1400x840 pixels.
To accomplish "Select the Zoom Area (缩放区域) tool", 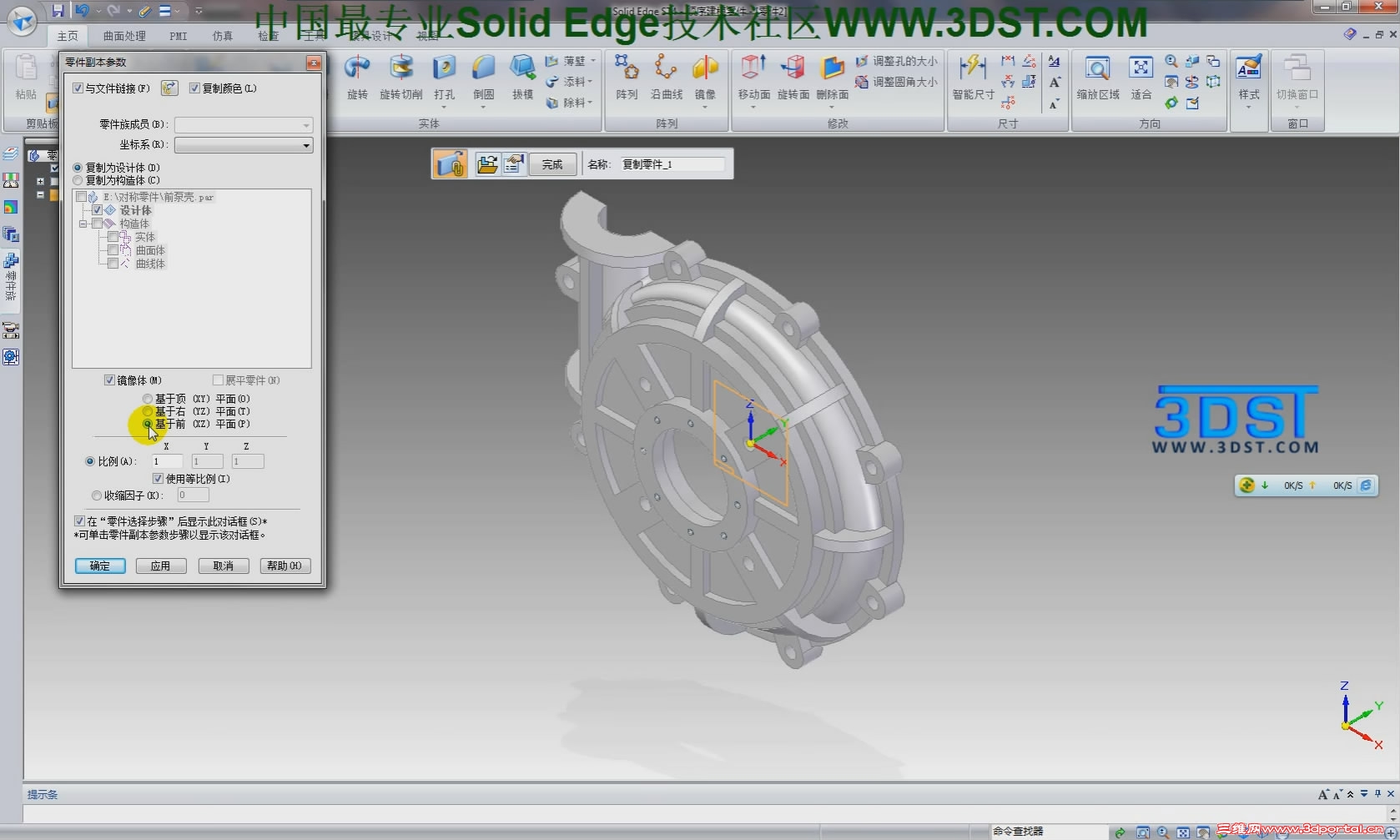I will tap(1098, 78).
